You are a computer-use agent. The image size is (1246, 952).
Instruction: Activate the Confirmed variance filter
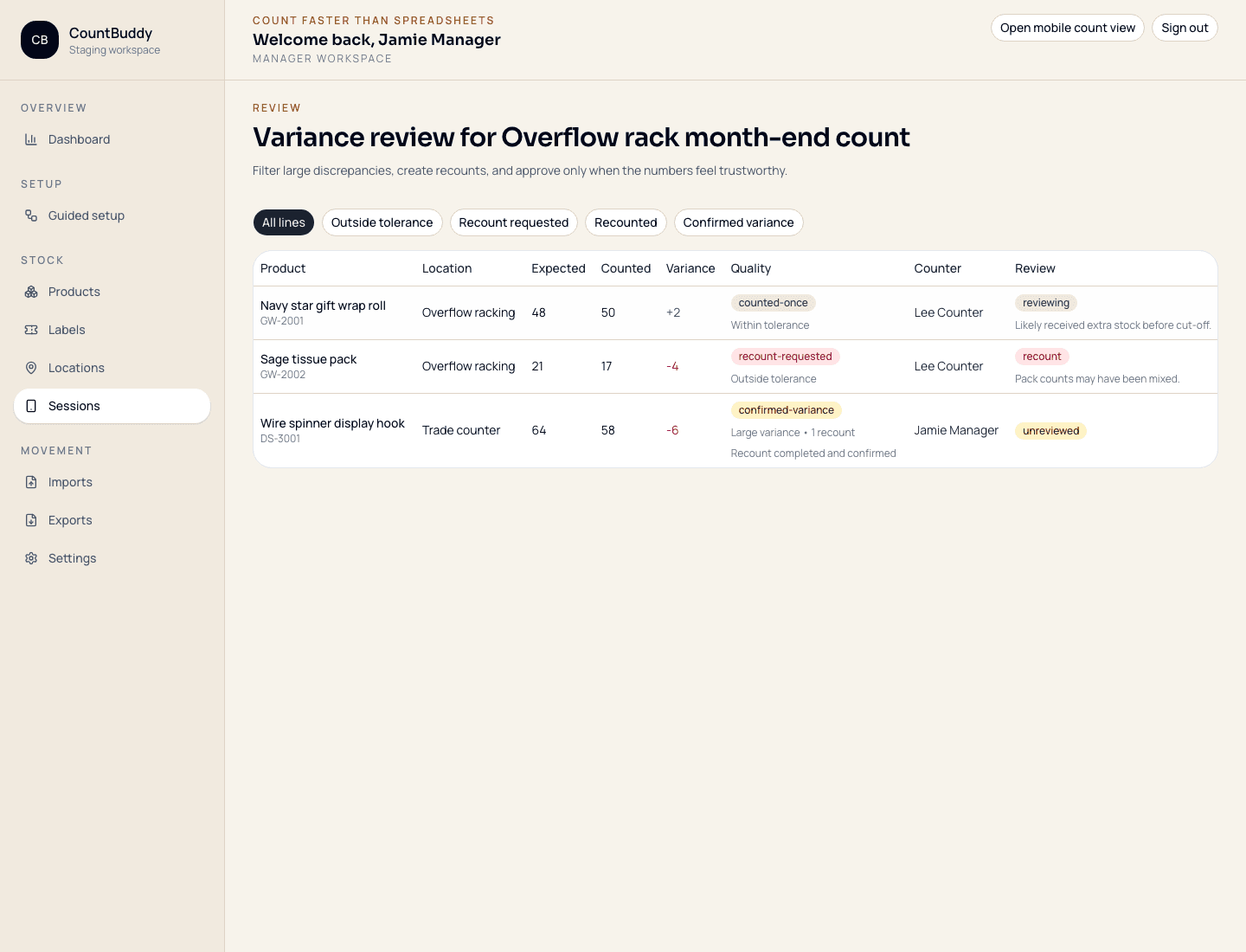coord(738,222)
